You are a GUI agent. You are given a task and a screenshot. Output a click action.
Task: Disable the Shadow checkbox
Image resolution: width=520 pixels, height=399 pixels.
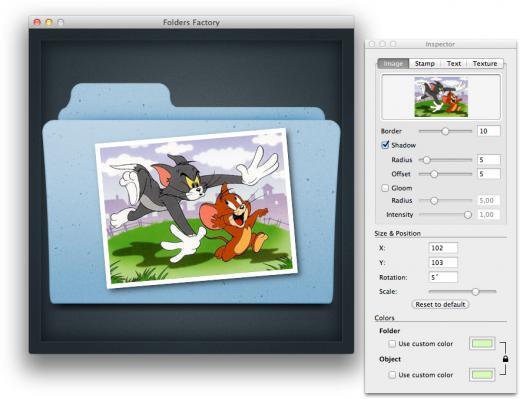pos(385,145)
